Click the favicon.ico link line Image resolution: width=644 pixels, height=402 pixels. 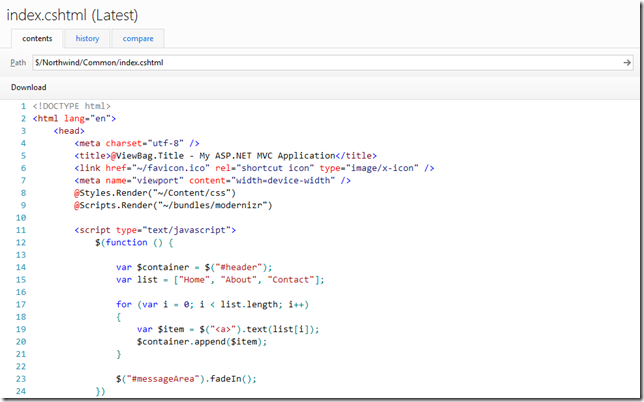(254, 168)
